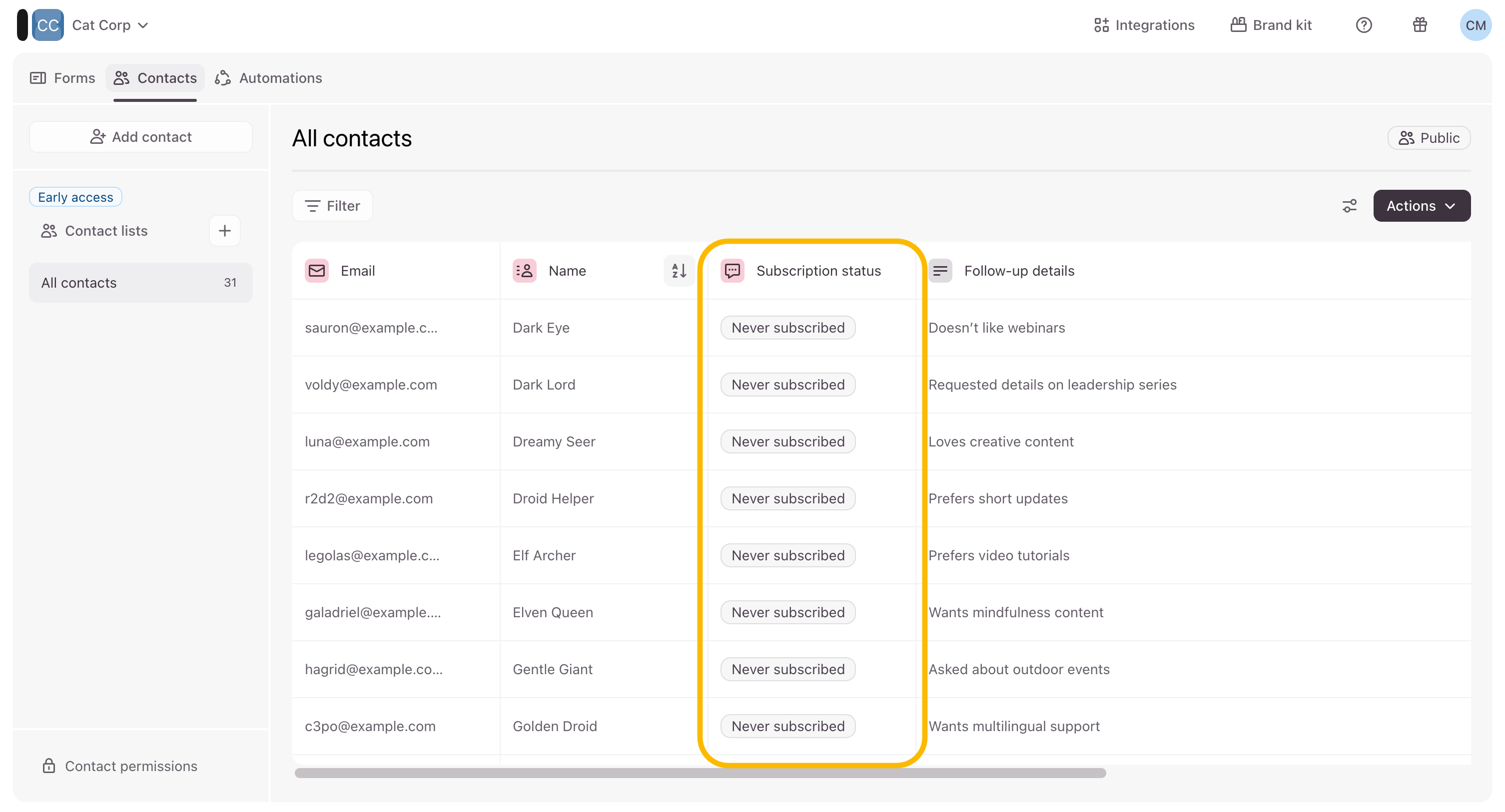Switch to the Forms tab

click(x=62, y=77)
